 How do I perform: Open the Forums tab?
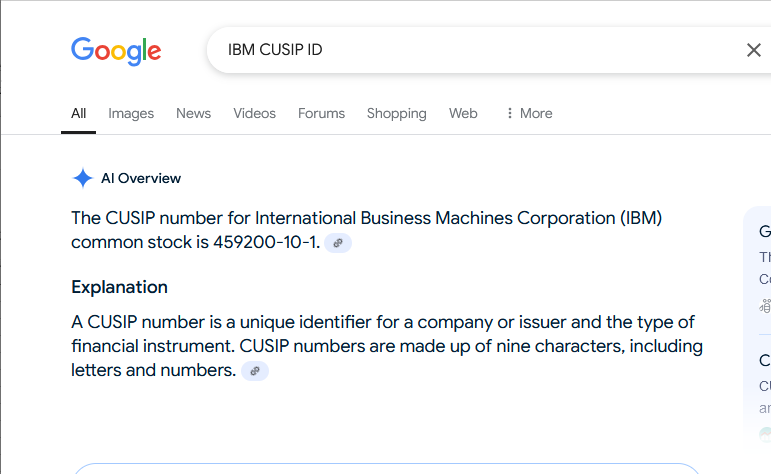pyautogui.click(x=321, y=114)
